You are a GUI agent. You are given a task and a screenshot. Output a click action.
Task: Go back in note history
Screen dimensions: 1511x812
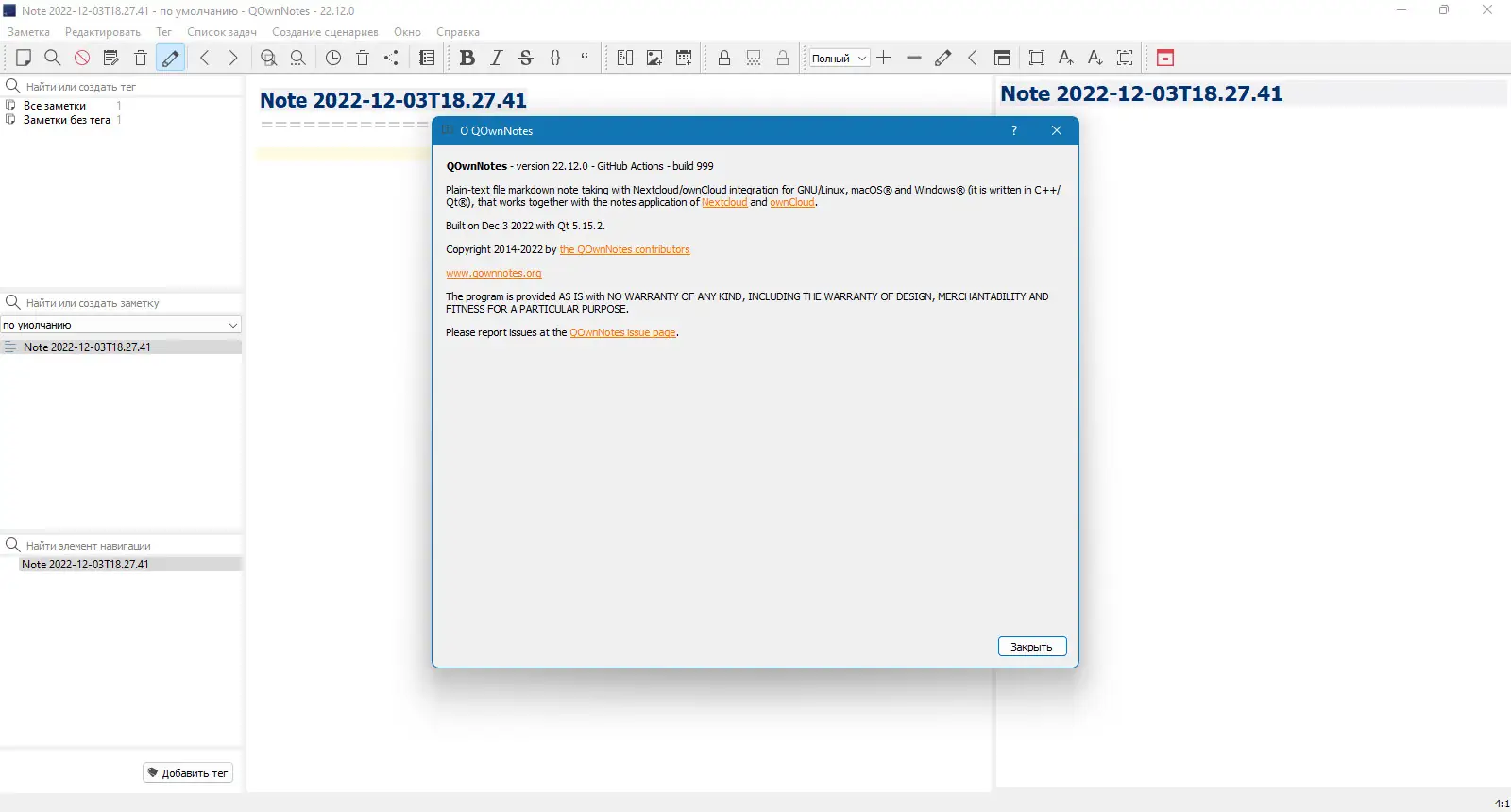pyautogui.click(x=205, y=58)
